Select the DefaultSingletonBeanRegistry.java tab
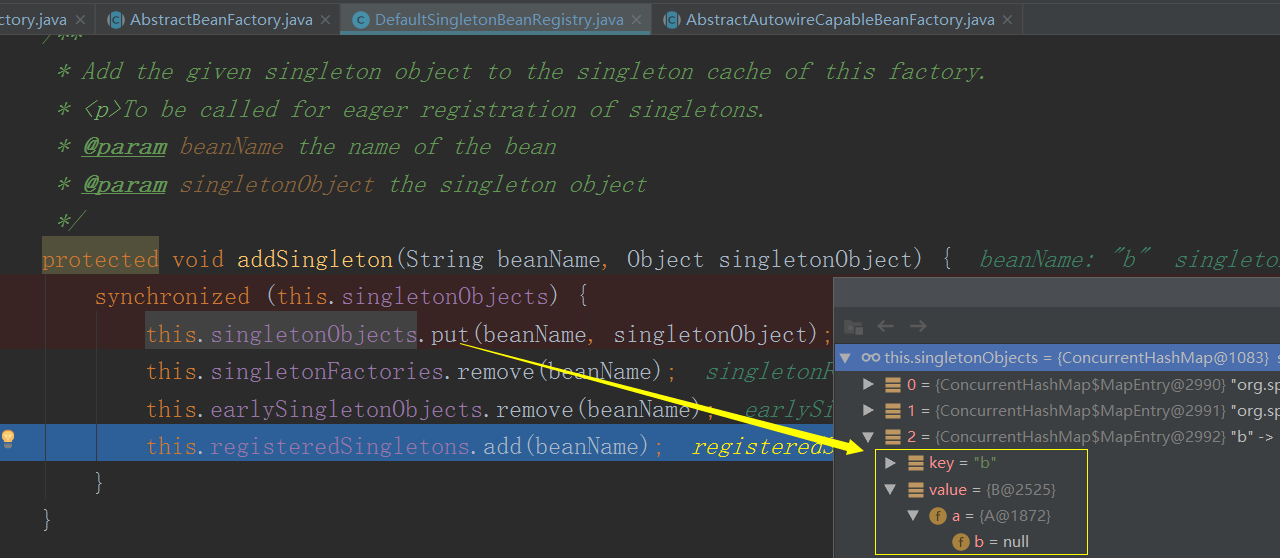The image size is (1280, 558). 494,19
